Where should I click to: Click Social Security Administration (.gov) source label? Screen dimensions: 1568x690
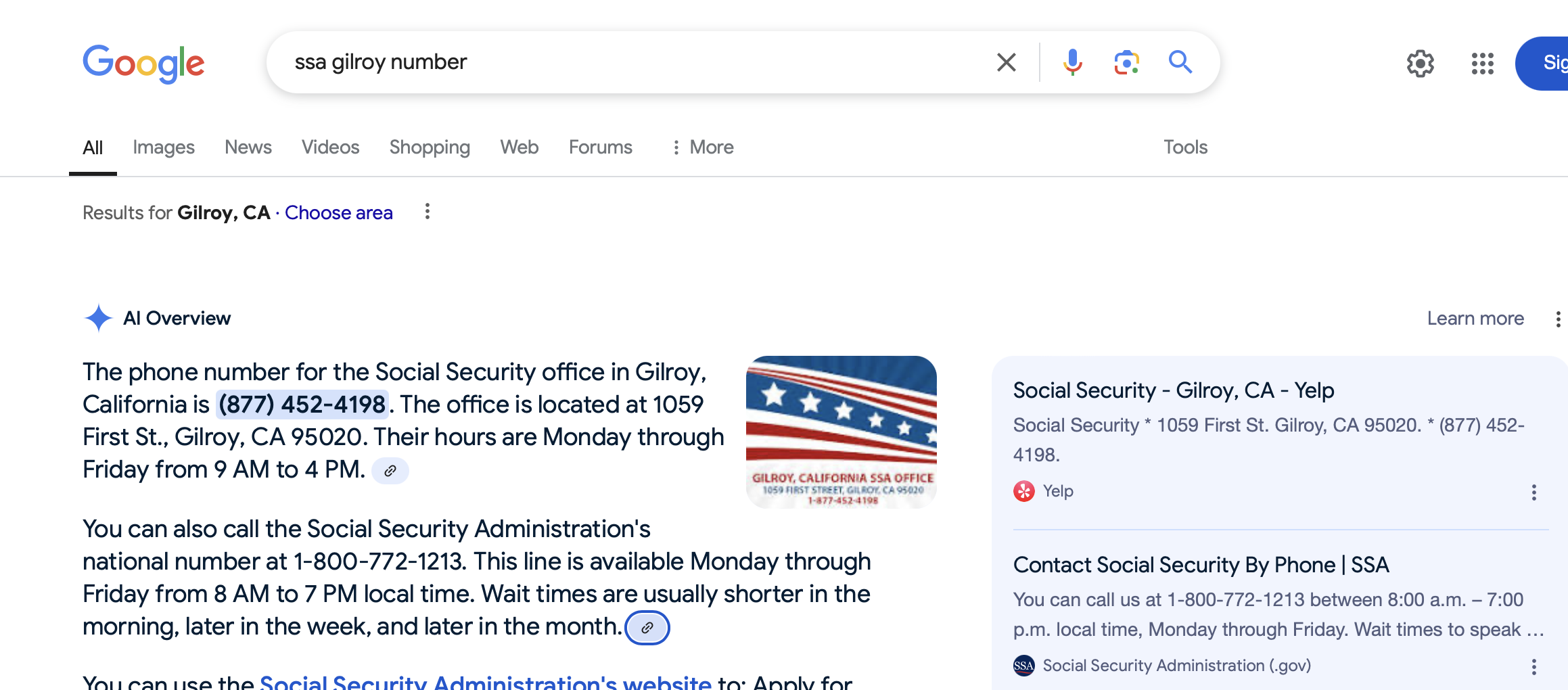[1177, 666]
